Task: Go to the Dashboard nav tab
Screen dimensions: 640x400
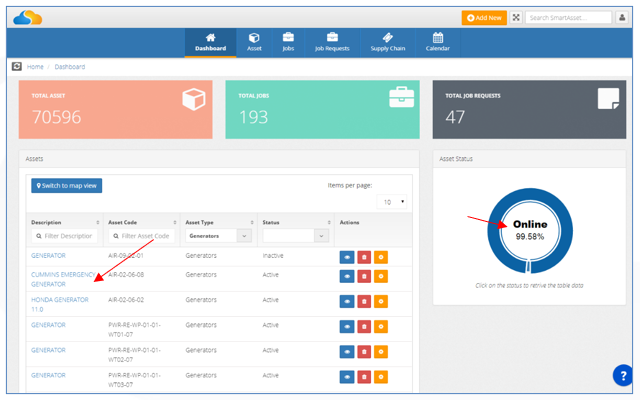Action: 211,43
